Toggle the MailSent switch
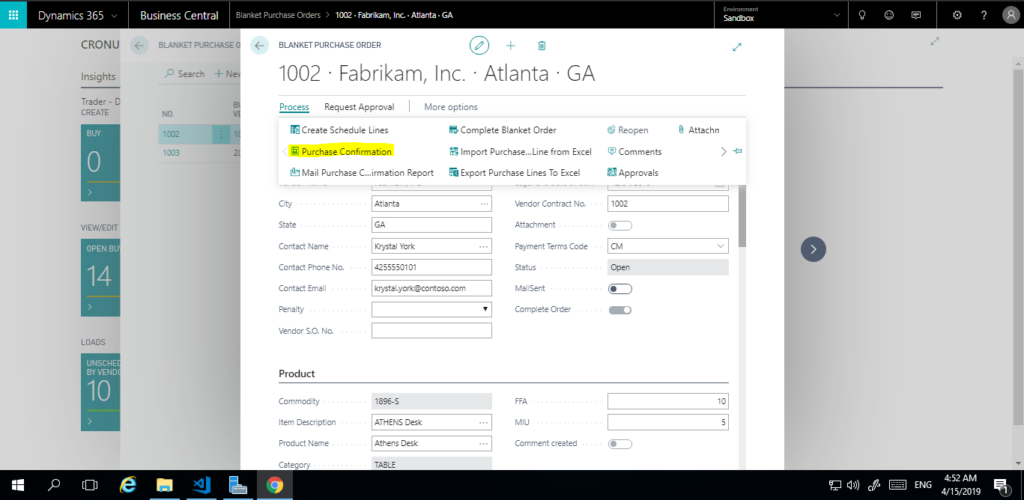Screen dimensions: 1024x500 (x=620, y=289)
